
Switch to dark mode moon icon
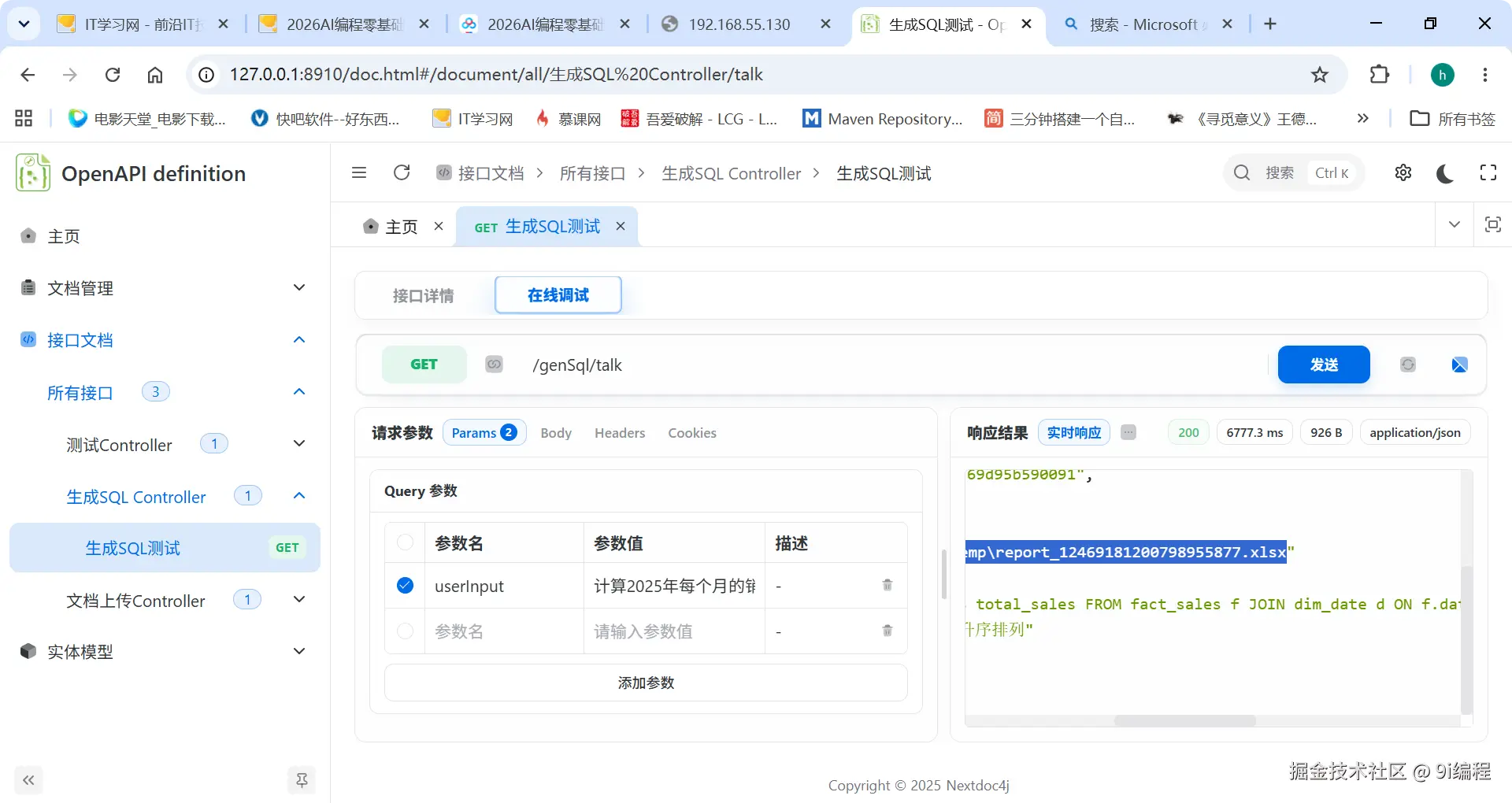click(1445, 173)
